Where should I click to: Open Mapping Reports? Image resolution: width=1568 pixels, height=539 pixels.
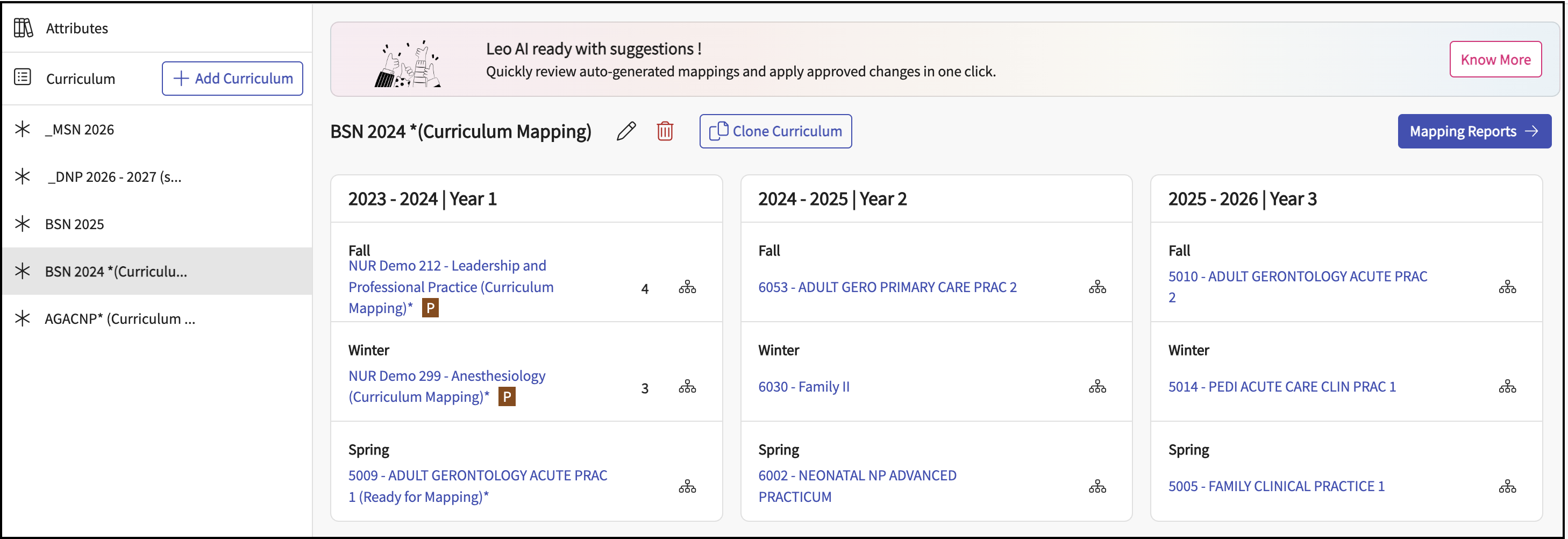click(x=1474, y=131)
